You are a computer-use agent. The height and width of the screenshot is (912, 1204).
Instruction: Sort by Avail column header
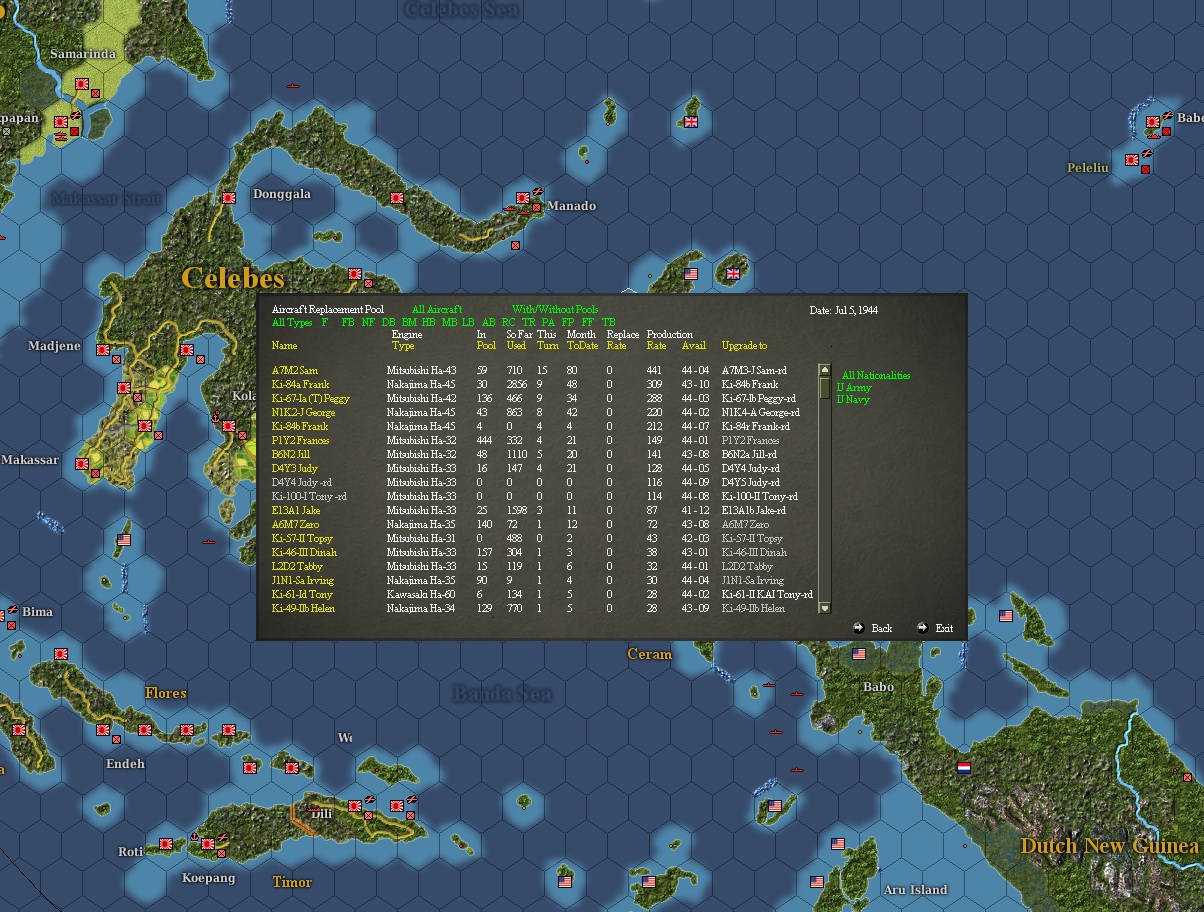tap(694, 346)
